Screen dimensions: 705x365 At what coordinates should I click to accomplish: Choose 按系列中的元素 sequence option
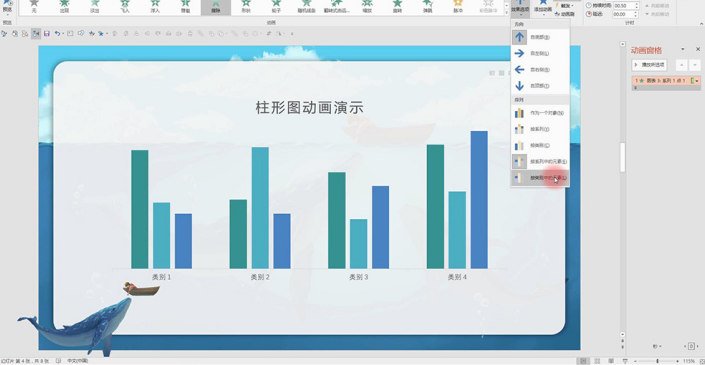pos(540,161)
